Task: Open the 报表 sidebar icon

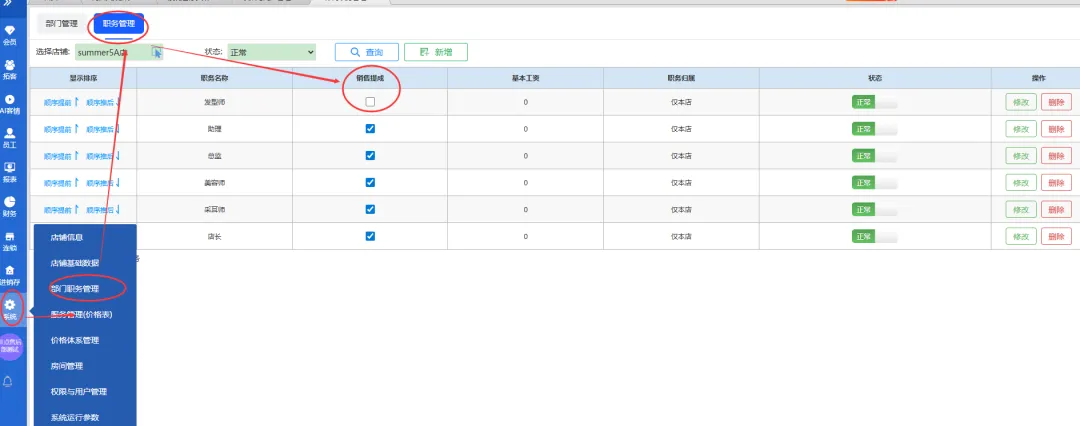Action: 10,172
